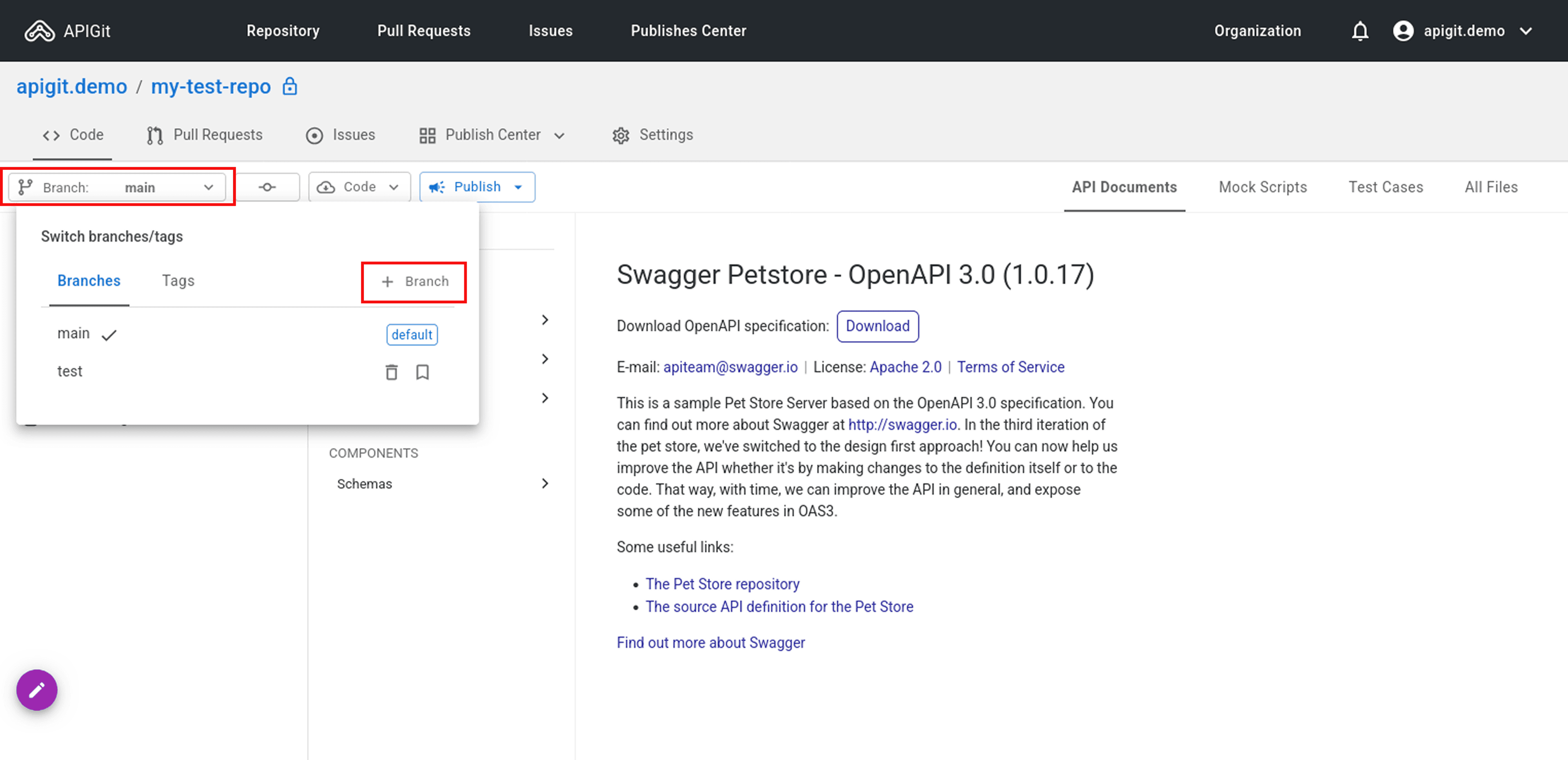Switch to the Test Cases tab
1568x760 pixels.
1385,187
